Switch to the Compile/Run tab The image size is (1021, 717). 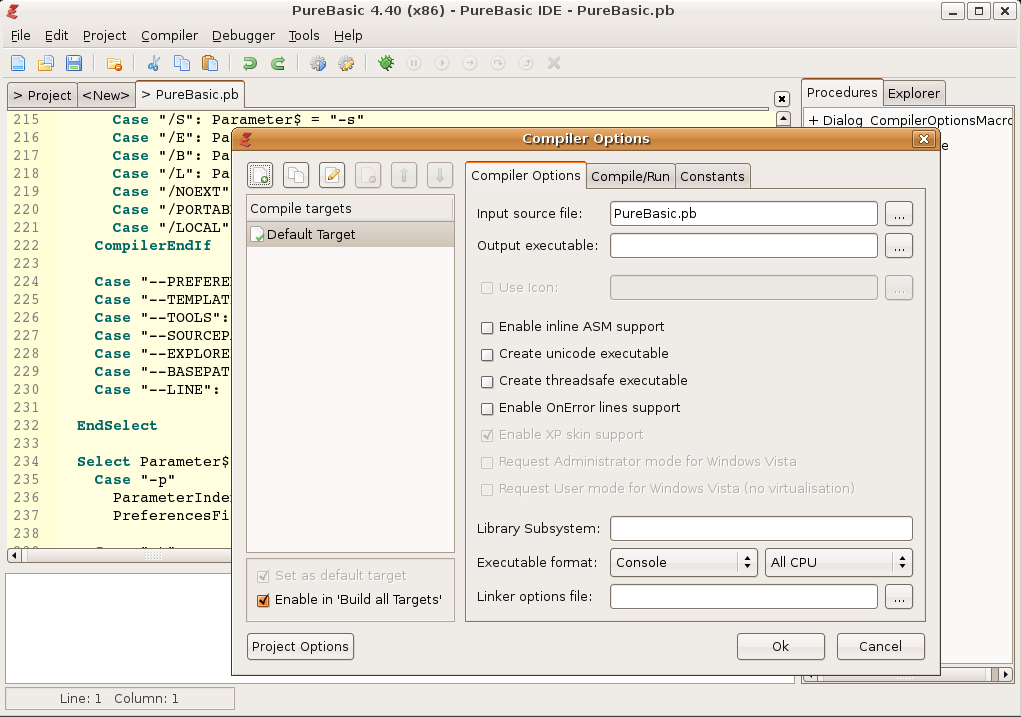[x=630, y=176]
